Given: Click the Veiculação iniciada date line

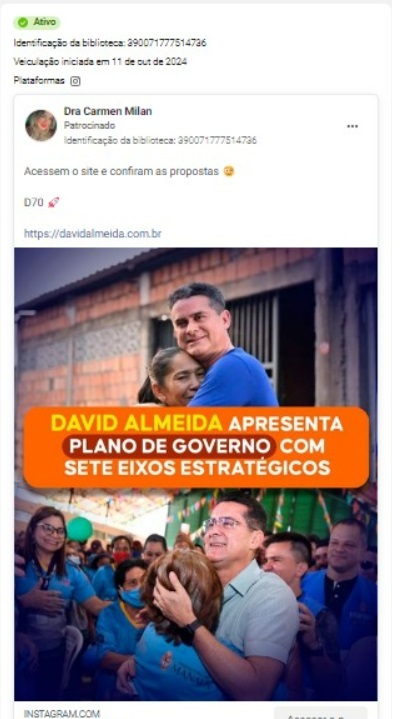Looking at the screenshot, I should 100,61.
